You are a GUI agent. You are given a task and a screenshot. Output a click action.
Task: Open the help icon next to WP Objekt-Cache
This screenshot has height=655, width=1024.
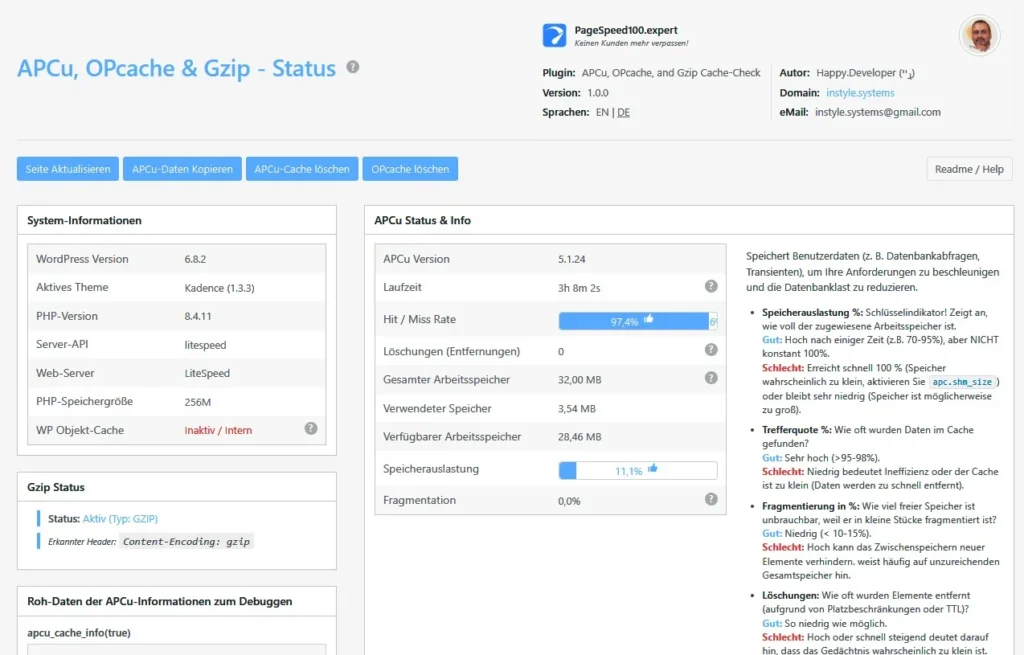coord(311,428)
